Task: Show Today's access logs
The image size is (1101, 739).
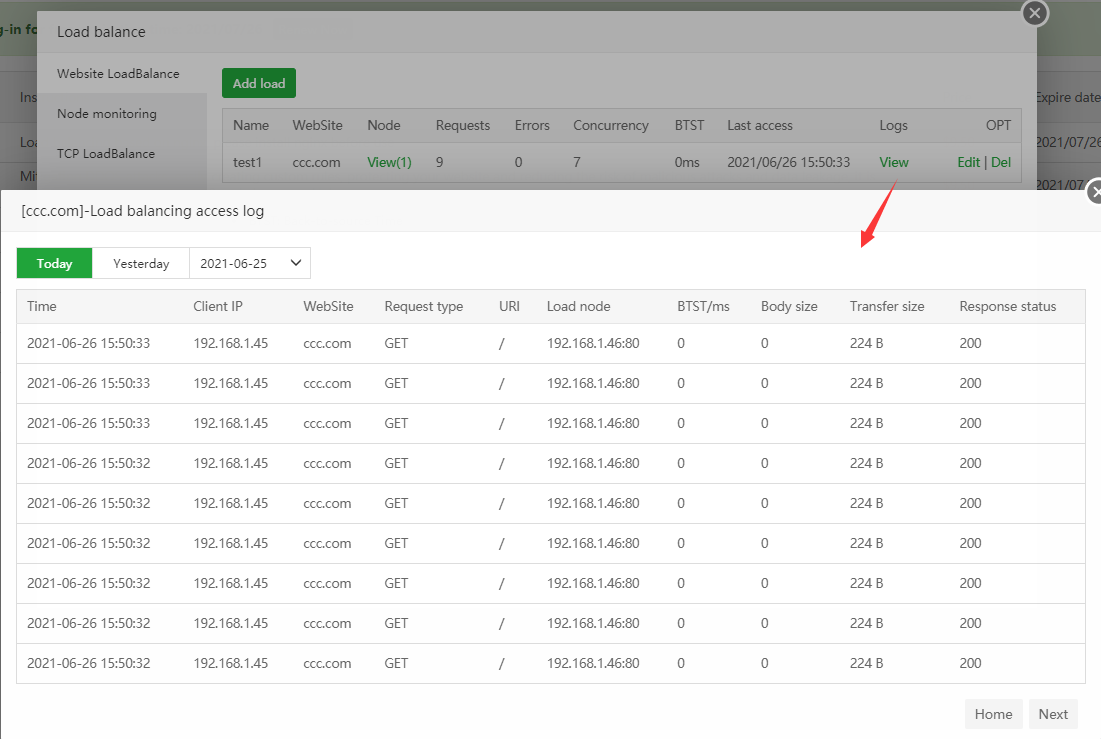Action: [55, 264]
